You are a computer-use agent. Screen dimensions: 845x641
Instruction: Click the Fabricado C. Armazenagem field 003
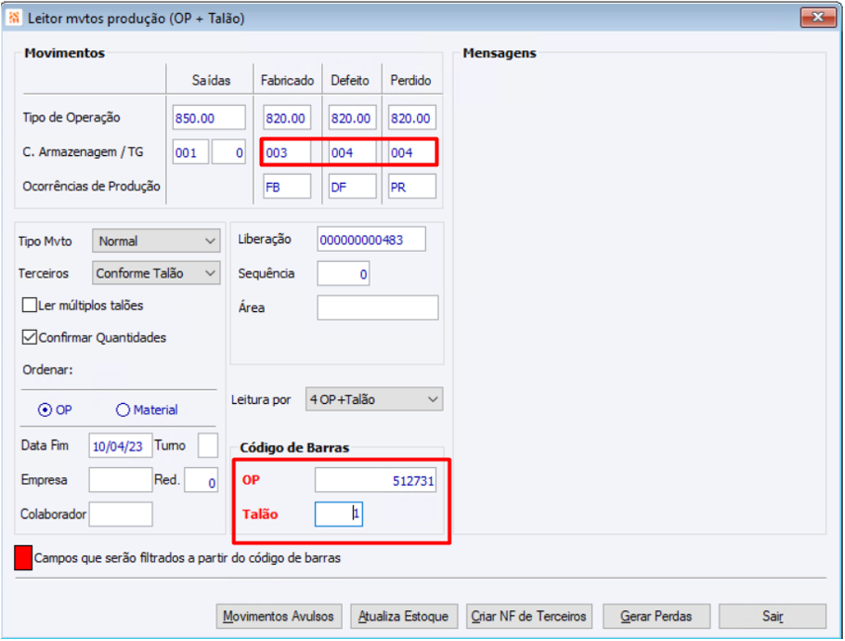coord(287,152)
